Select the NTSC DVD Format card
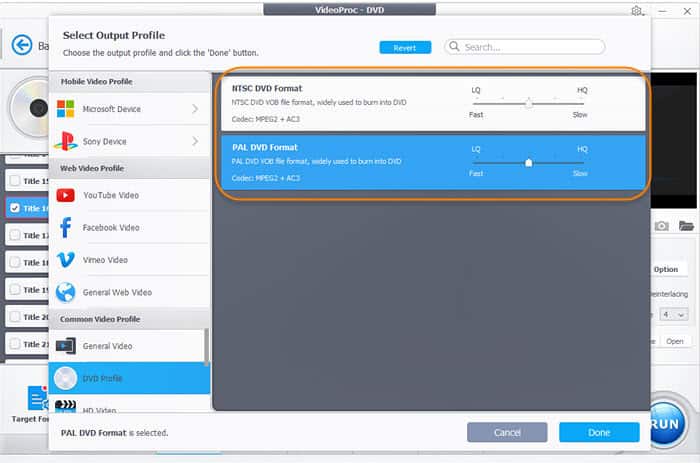 [x=433, y=103]
